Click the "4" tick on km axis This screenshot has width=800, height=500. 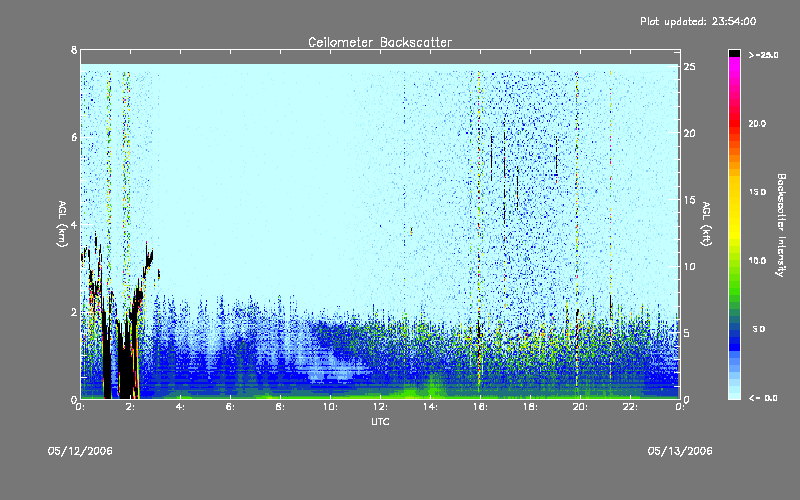(74, 224)
